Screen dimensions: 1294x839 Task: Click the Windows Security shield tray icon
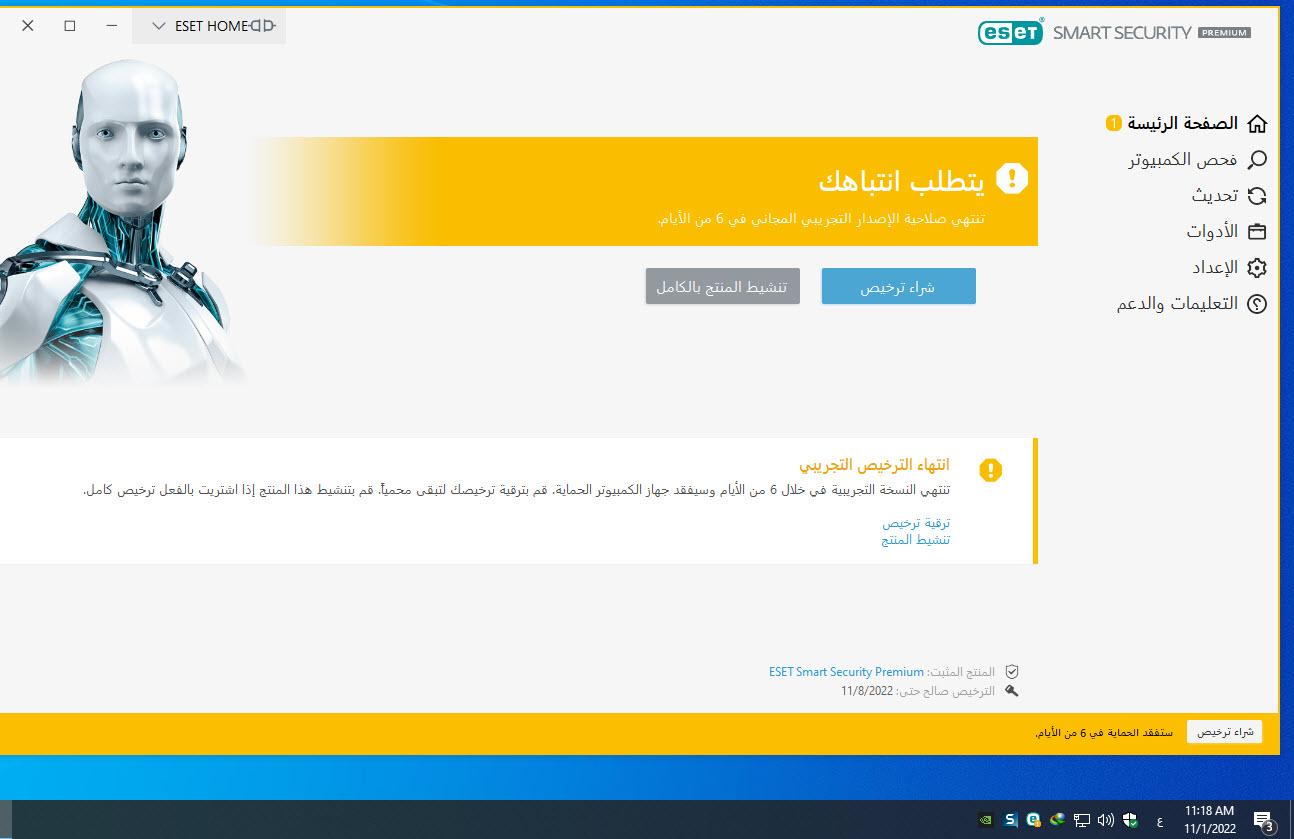click(x=1130, y=820)
